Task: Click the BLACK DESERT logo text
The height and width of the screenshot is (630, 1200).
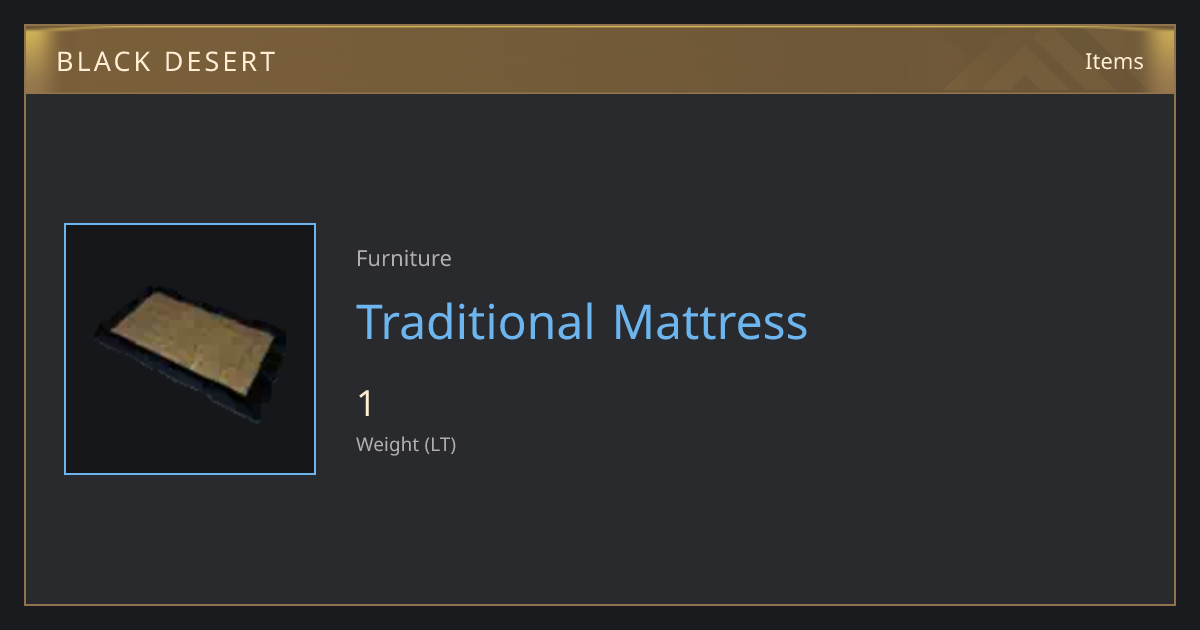Action: click(x=166, y=61)
